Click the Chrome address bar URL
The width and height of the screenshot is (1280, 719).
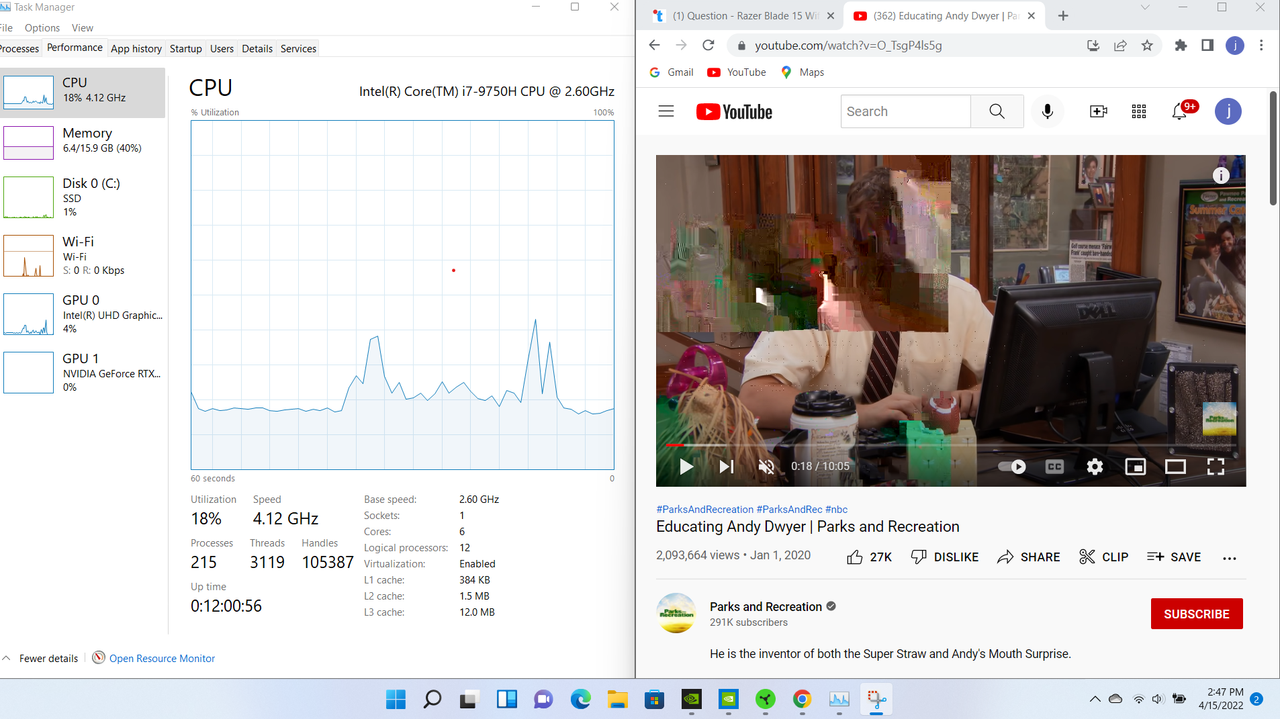tap(848, 45)
